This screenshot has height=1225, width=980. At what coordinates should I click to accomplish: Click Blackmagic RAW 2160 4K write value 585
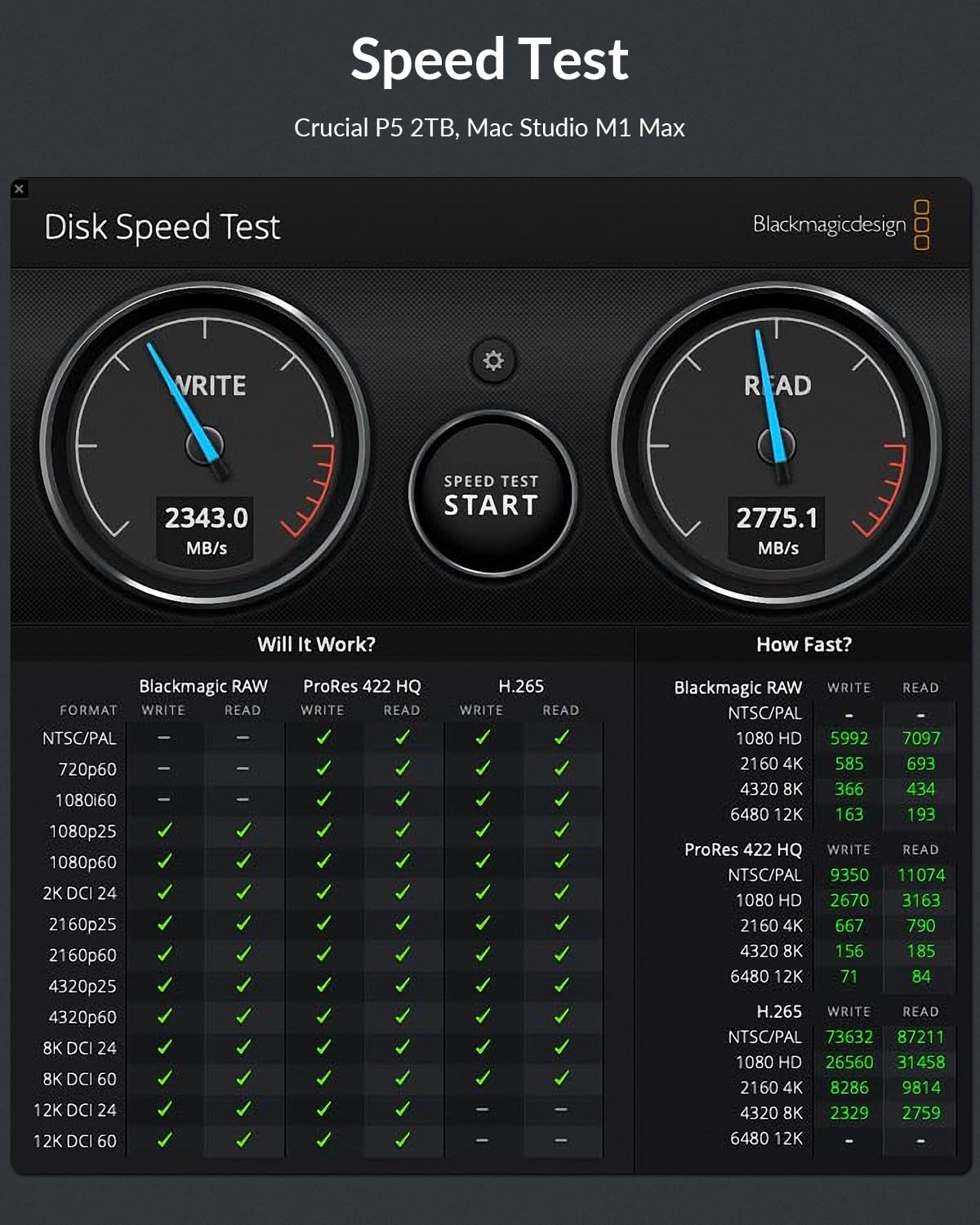pos(849,764)
